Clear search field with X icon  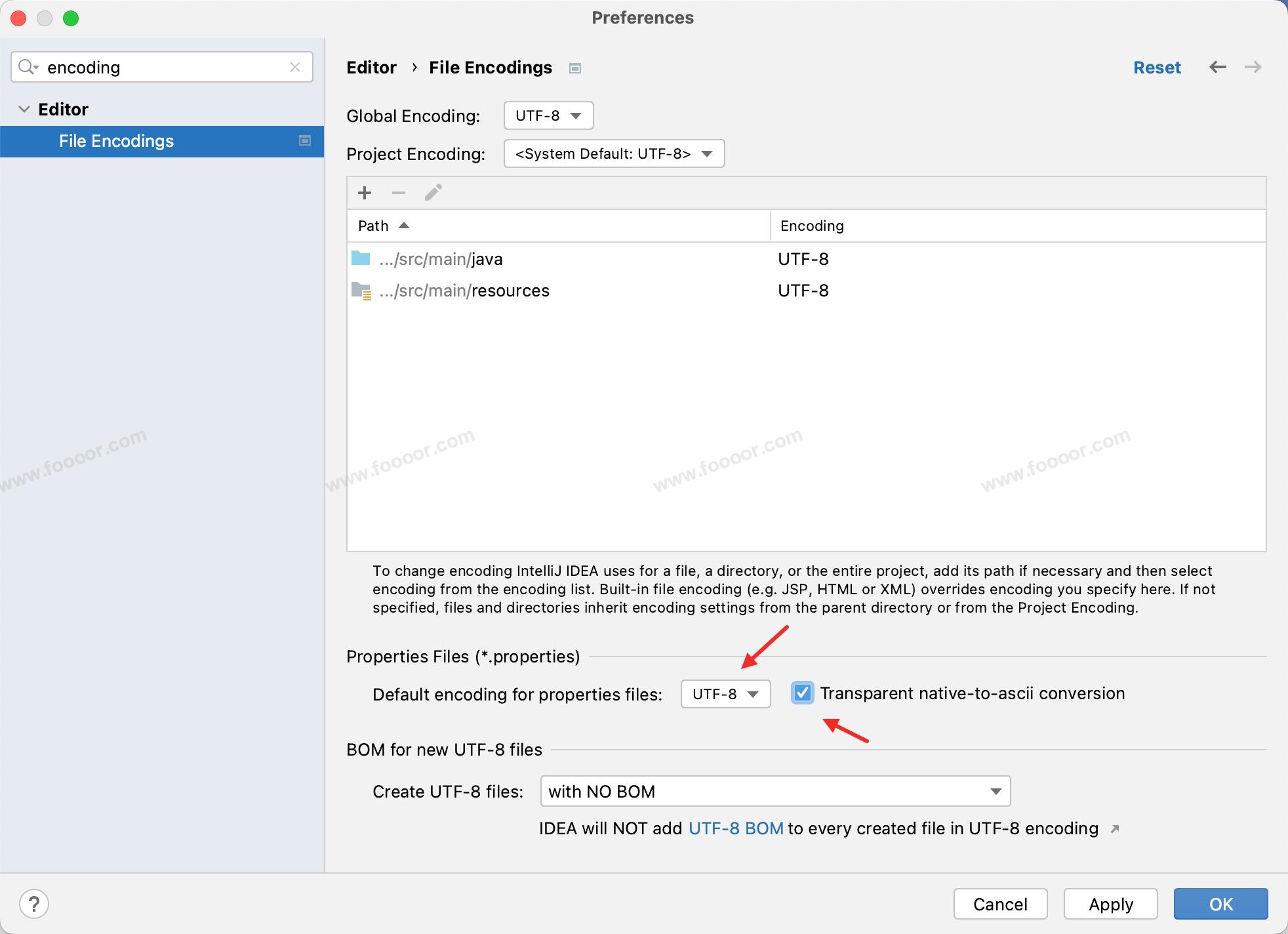pos(295,67)
